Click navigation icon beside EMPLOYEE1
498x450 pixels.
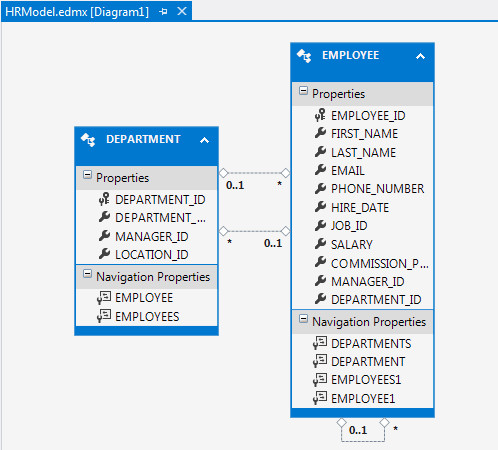[320, 398]
